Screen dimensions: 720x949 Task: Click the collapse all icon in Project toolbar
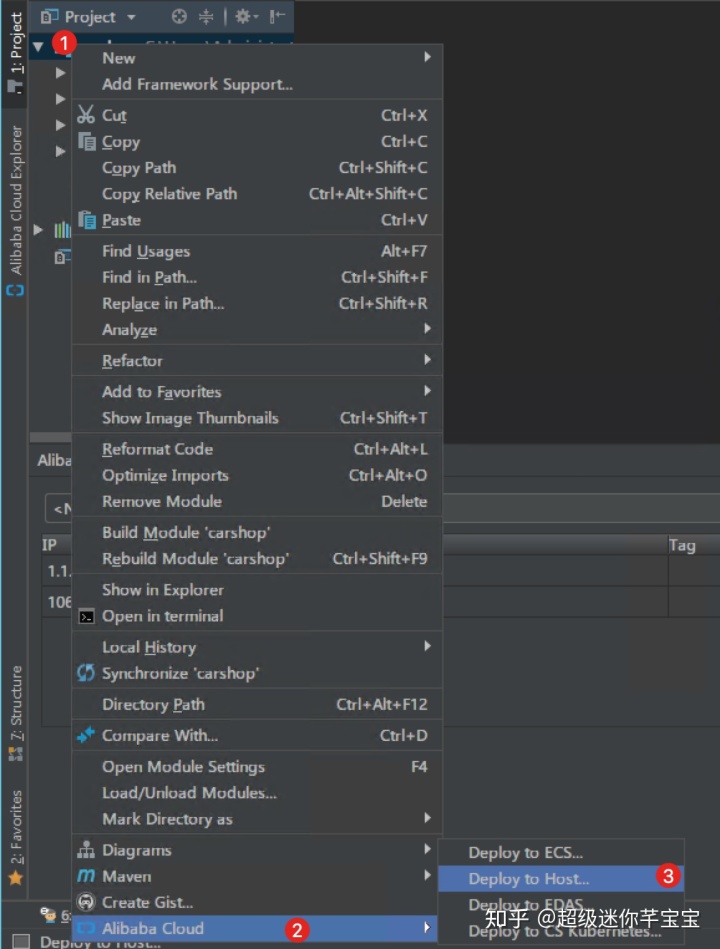tap(206, 16)
